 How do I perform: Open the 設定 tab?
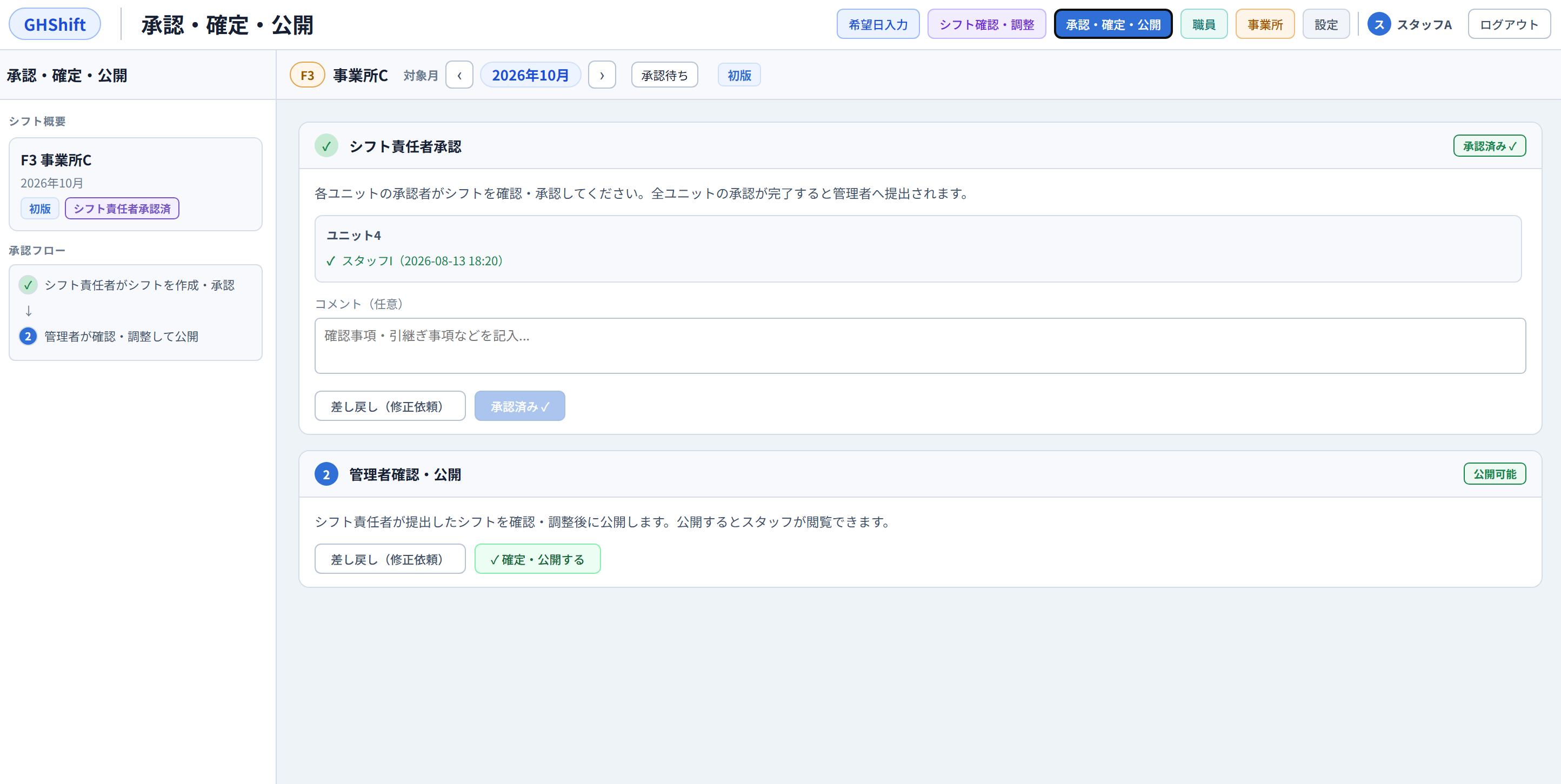click(x=1326, y=24)
